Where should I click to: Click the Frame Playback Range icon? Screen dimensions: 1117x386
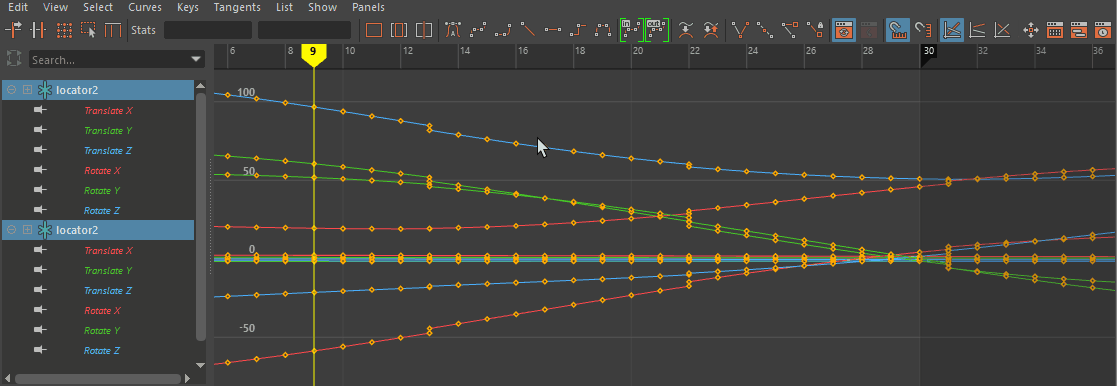(x=399, y=30)
